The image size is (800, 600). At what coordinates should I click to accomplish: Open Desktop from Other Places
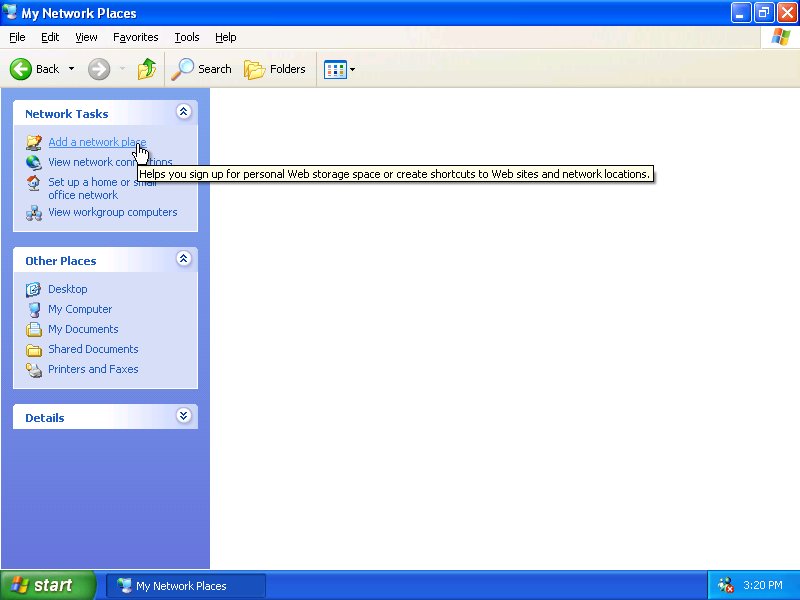click(x=67, y=289)
